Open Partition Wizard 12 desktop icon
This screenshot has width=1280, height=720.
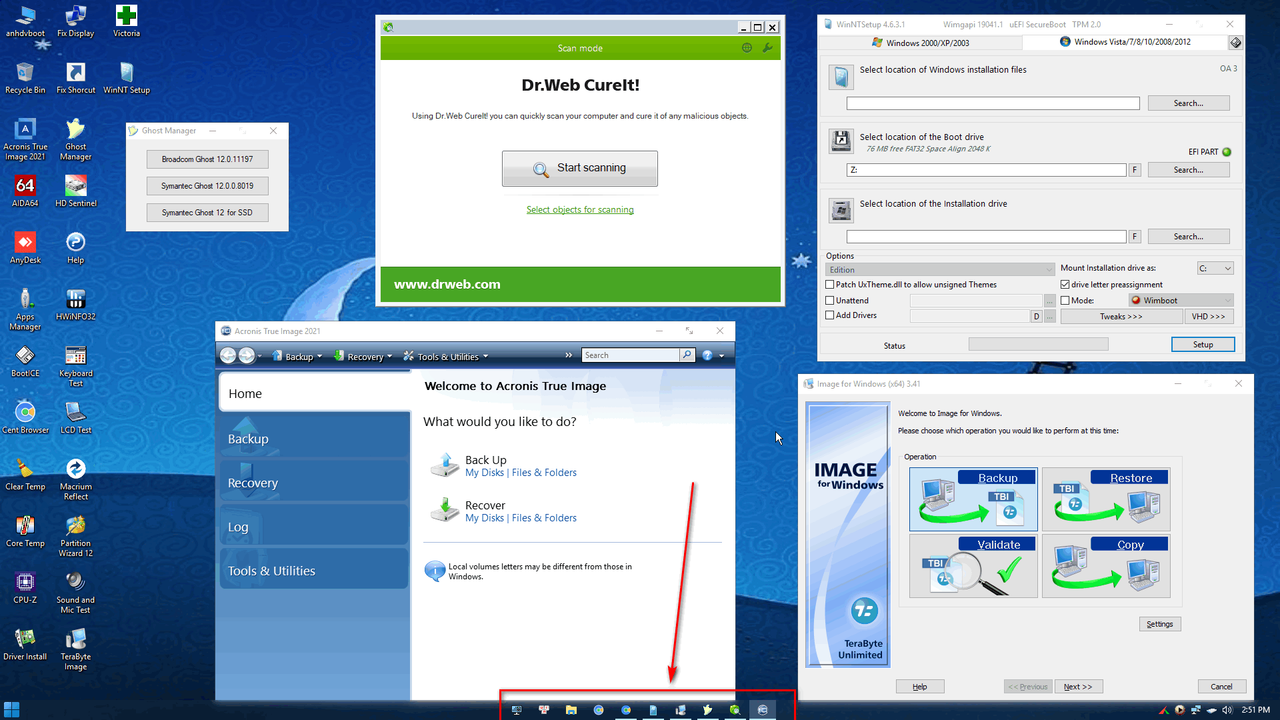pos(75,536)
